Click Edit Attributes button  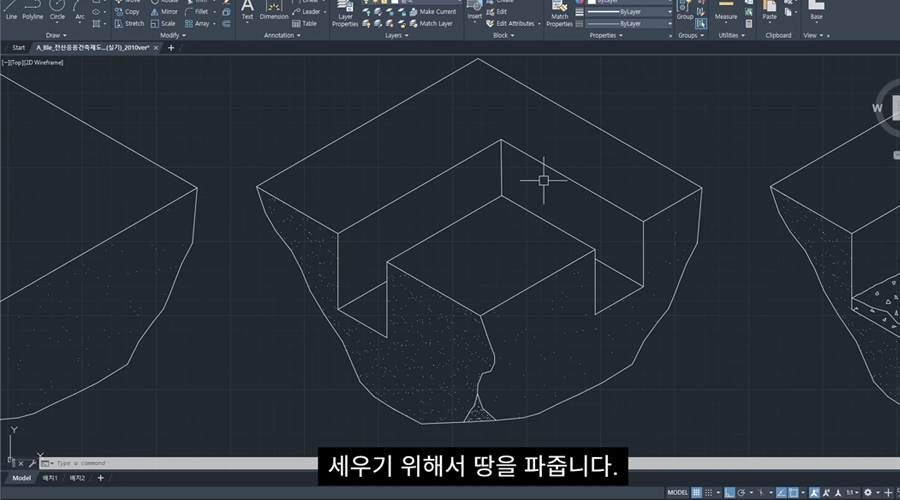(x=510, y=24)
